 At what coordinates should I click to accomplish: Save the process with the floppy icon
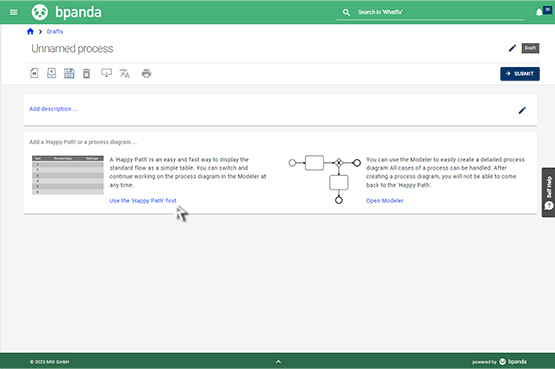click(x=69, y=73)
